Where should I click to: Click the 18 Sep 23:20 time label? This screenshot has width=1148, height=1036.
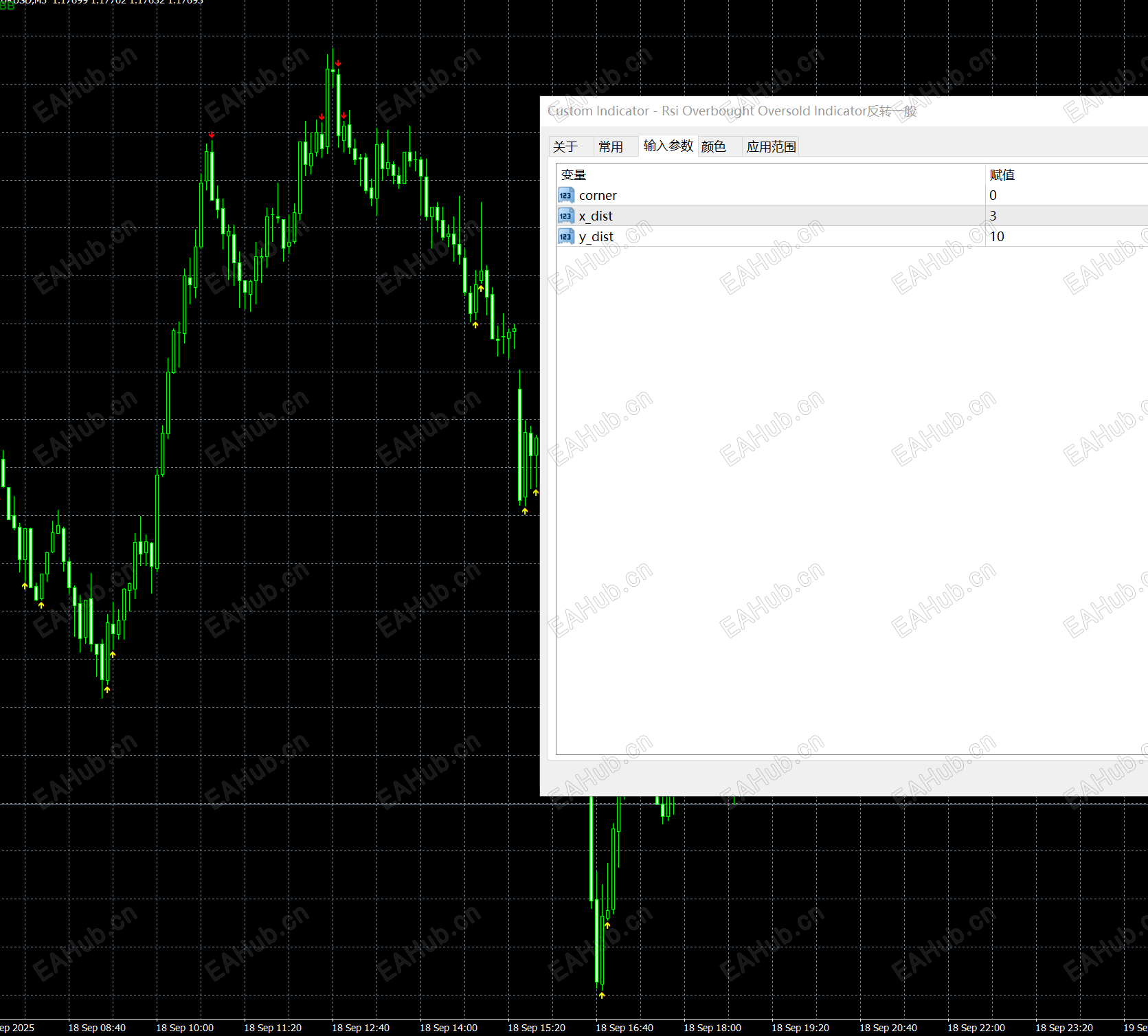1064,1028
